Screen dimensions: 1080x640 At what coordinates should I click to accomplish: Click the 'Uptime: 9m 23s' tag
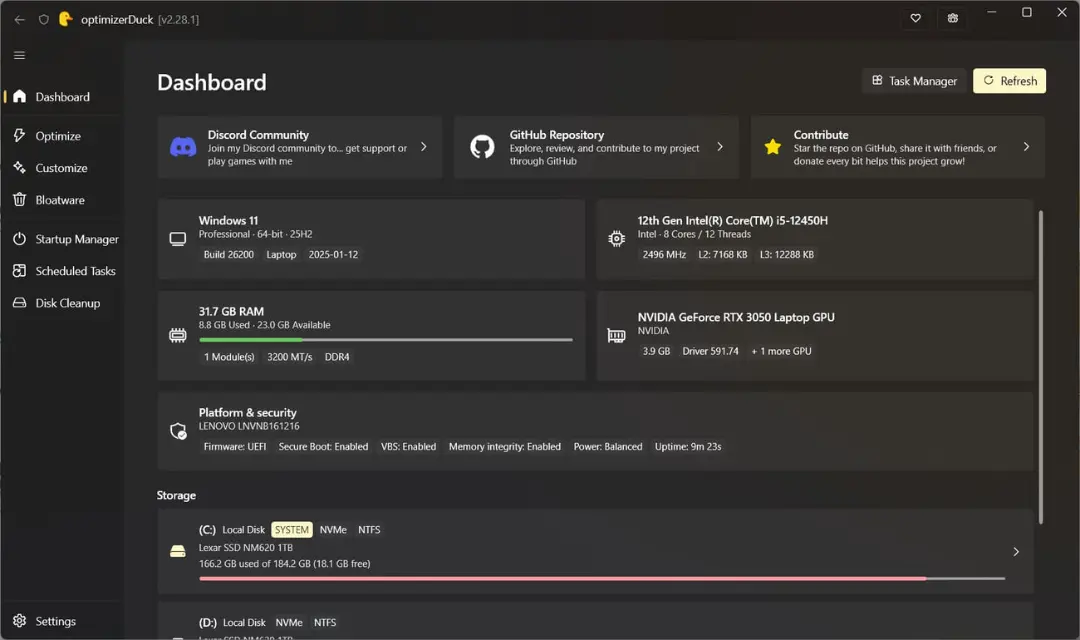pyautogui.click(x=688, y=446)
